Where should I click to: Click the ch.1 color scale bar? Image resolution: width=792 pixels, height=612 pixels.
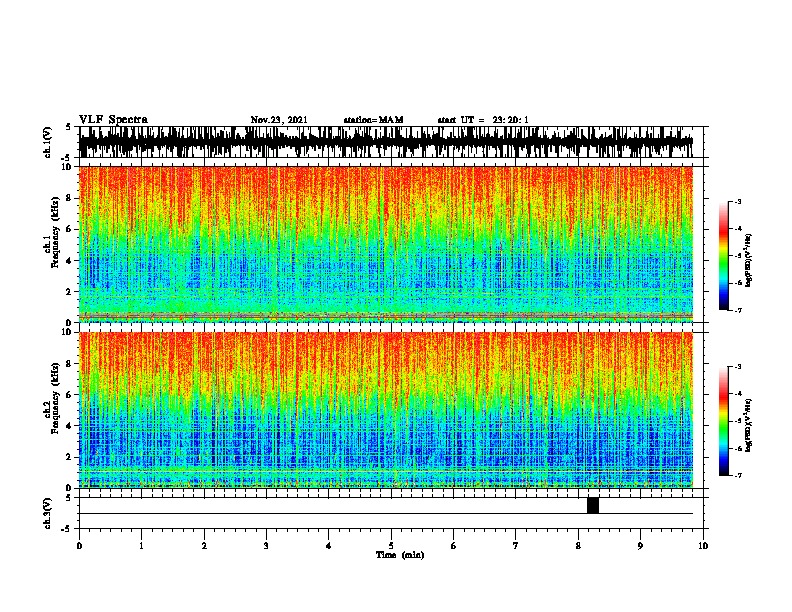pyautogui.click(x=724, y=256)
